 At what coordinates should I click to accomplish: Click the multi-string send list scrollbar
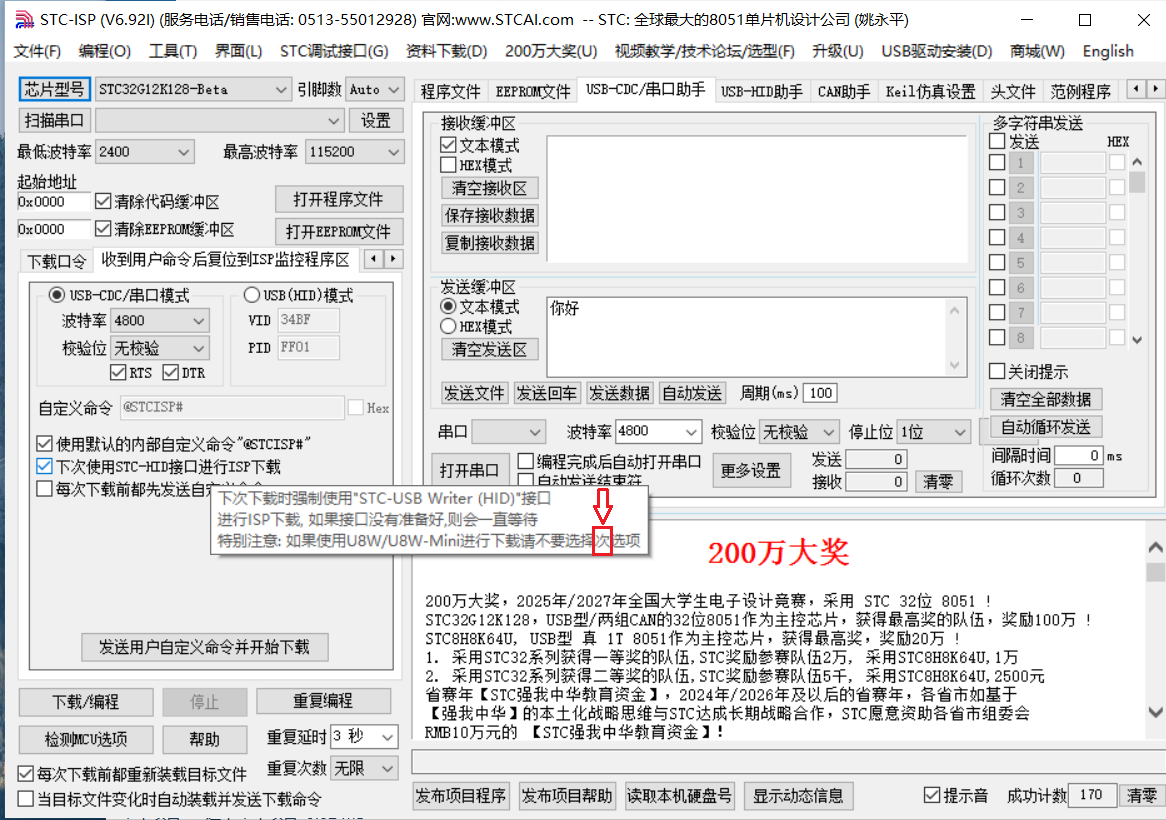coord(1137,250)
